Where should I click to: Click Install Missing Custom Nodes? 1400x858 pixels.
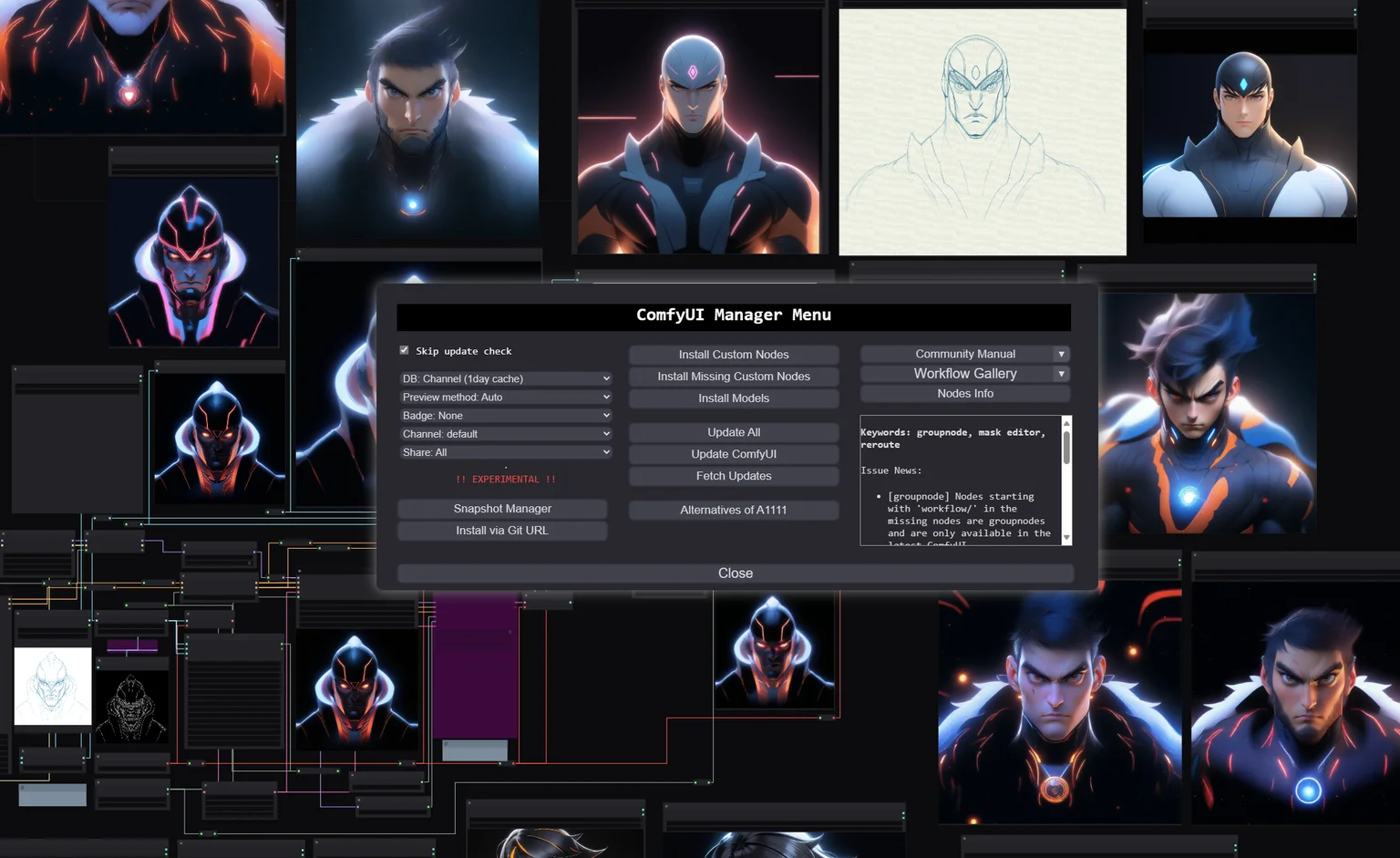click(734, 377)
